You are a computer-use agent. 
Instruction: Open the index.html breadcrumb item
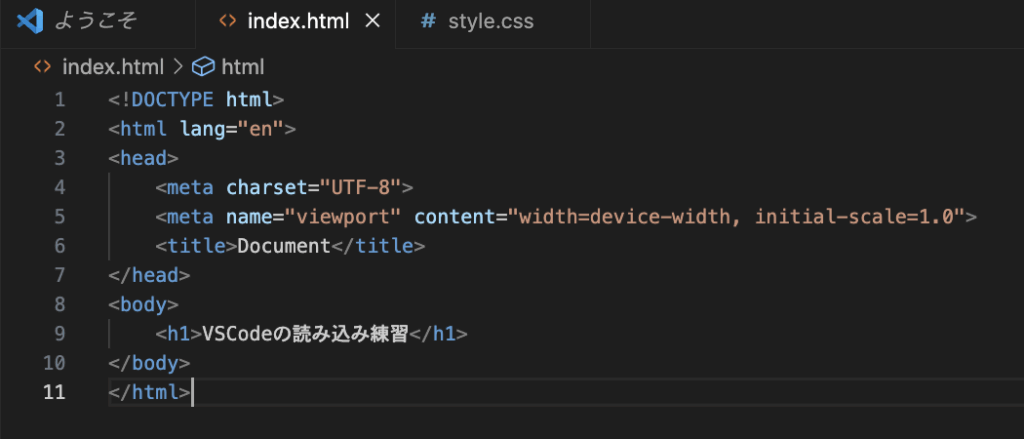113,67
